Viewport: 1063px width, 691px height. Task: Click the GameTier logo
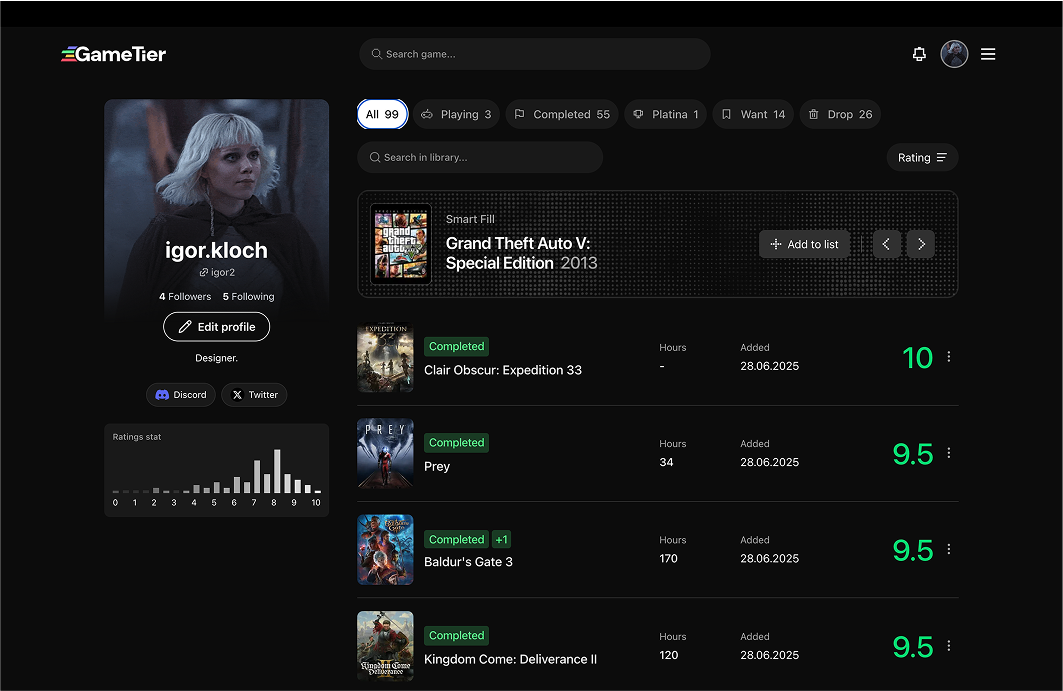113,54
